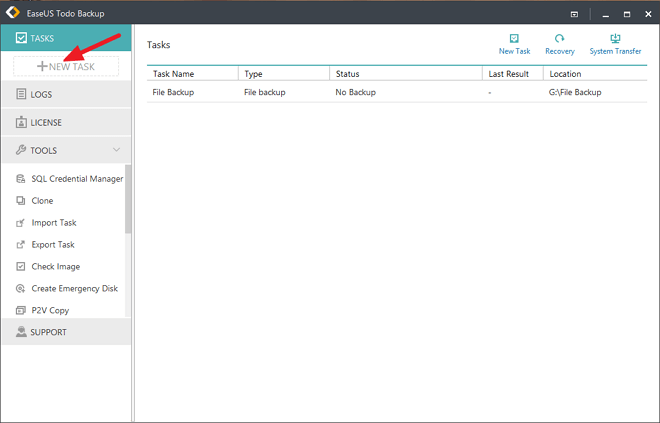This screenshot has height=423, width=660.
Task: Click the Create Emergency Disk icon
Action: [20, 288]
